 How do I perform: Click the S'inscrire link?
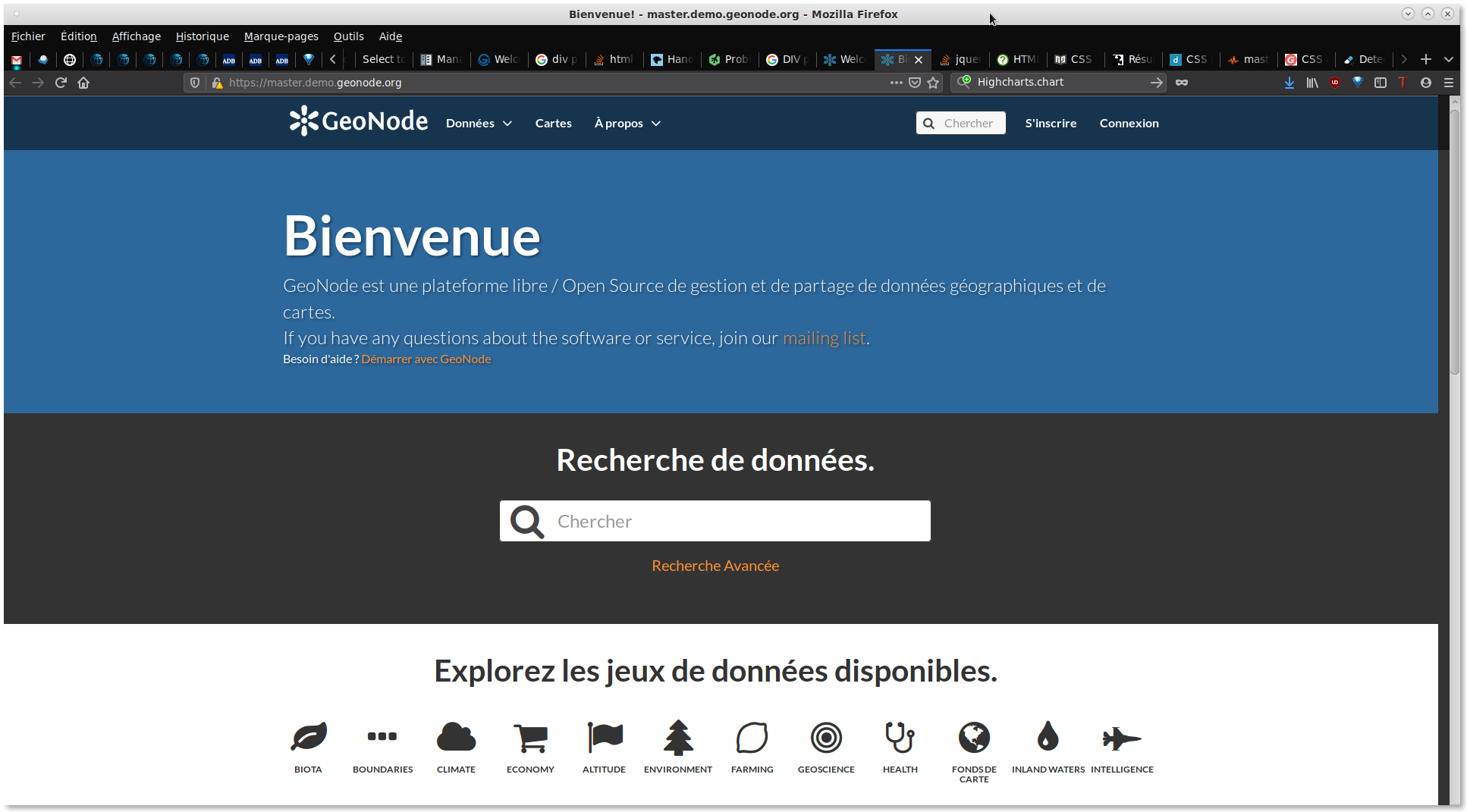[1051, 123]
